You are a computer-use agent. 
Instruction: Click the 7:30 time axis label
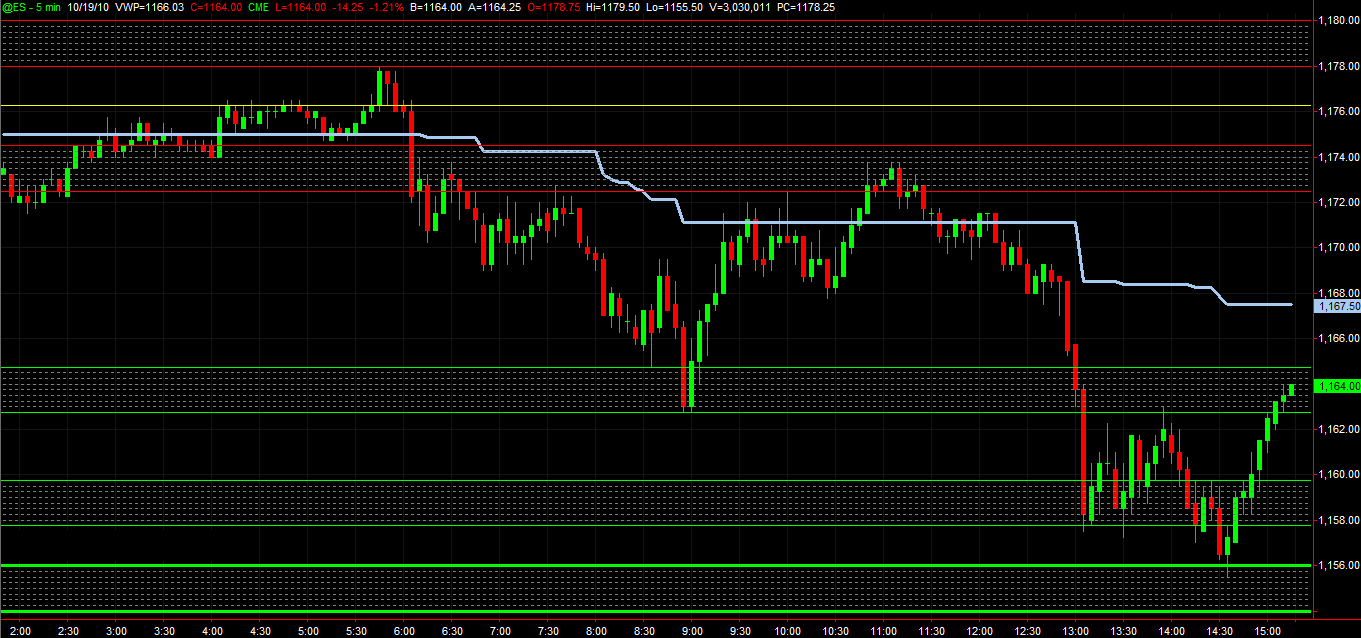pyautogui.click(x=548, y=631)
